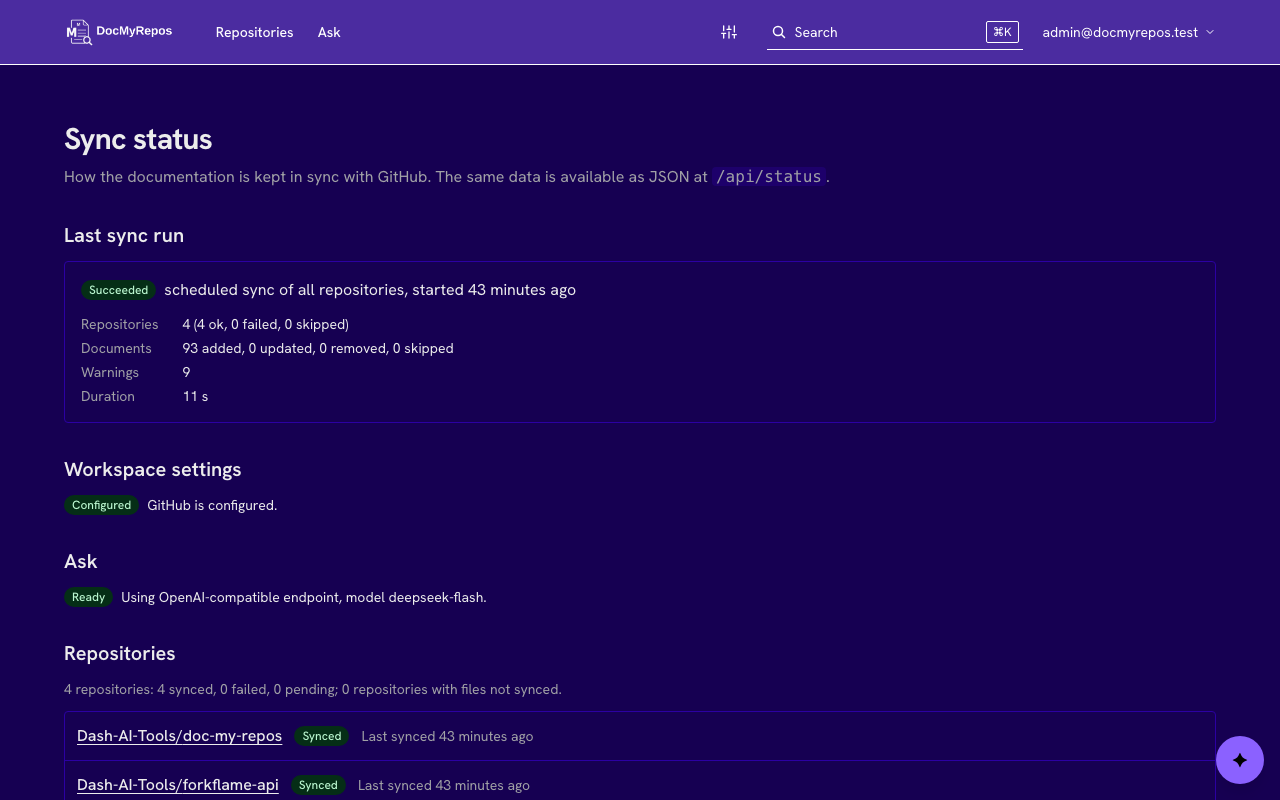
Task: Click the 'GitHub is configured.' text
Action: tap(212, 505)
